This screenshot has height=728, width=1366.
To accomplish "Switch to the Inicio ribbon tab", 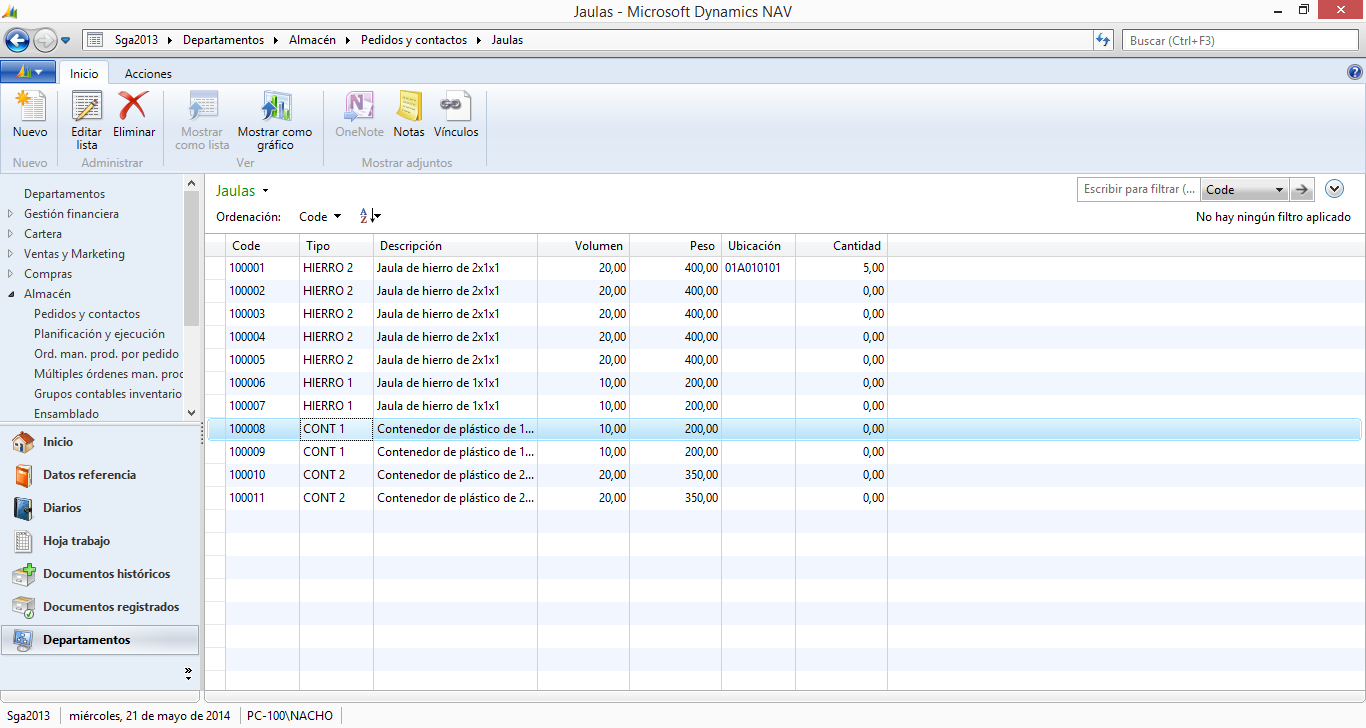I will point(84,73).
